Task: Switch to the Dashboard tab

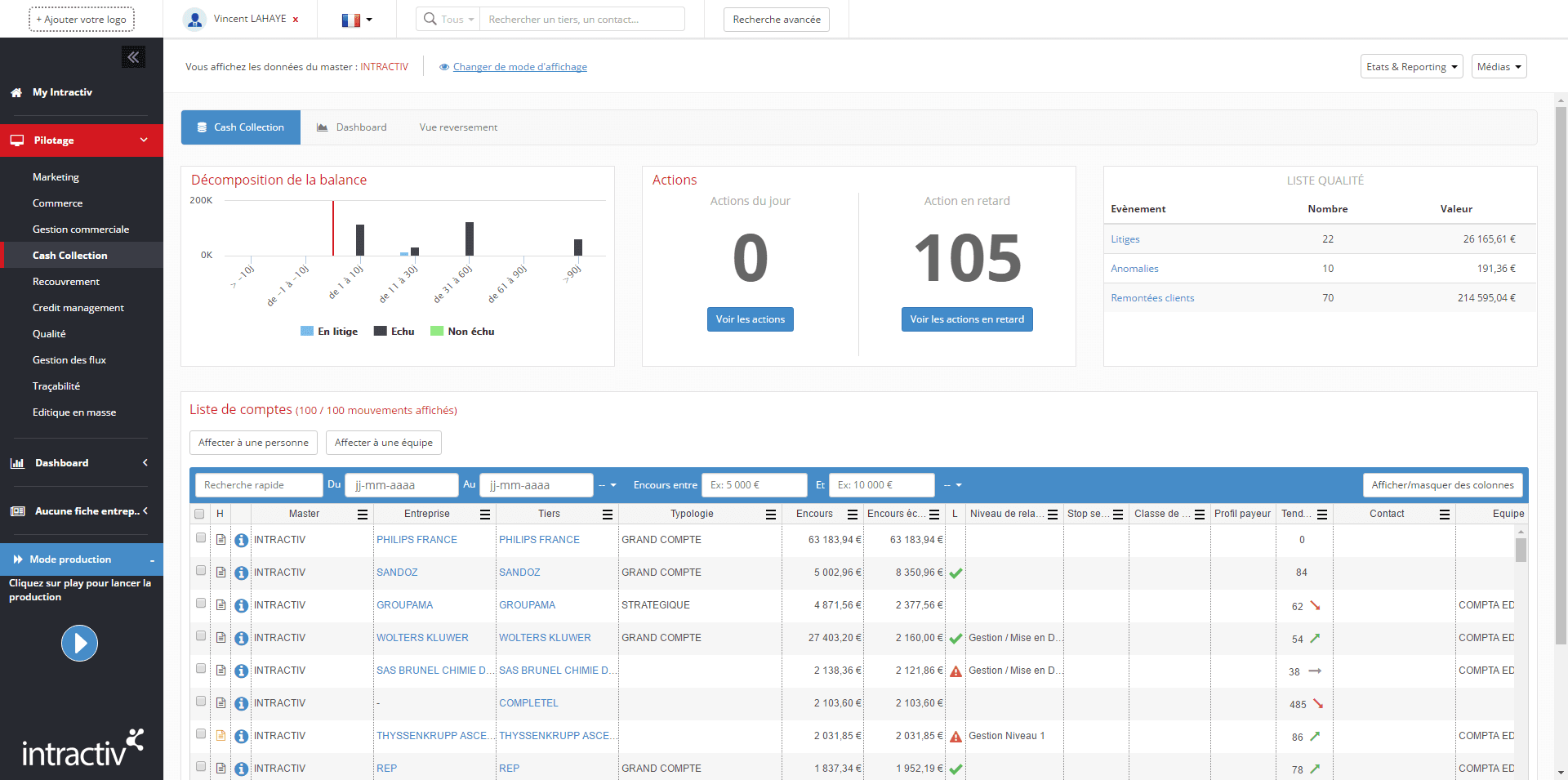Action: click(x=352, y=127)
